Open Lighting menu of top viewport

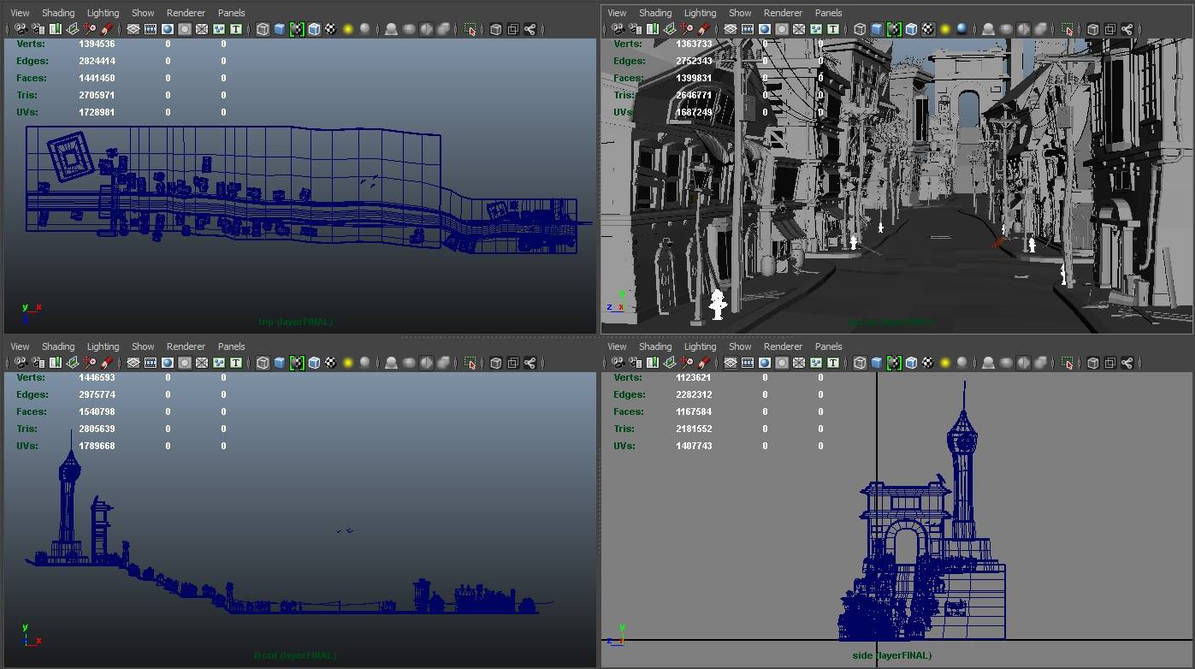[103, 13]
